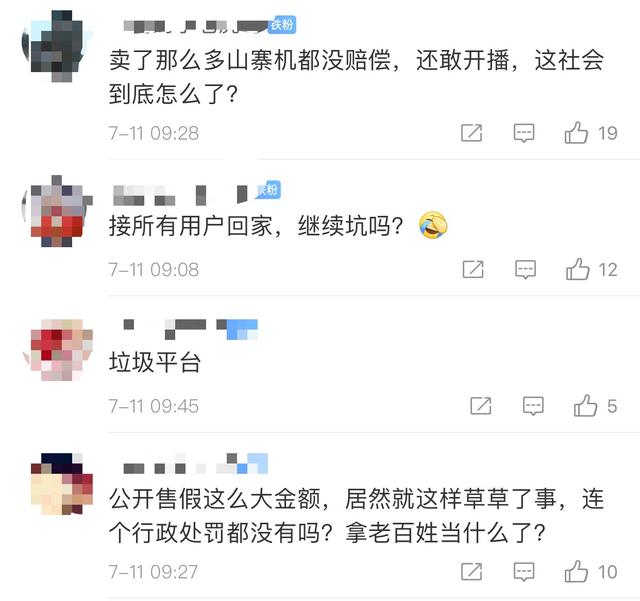Reply to the 继续坑吗 comment
Image resolution: width=640 pixels, height=601 pixels.
pos(525,269)
